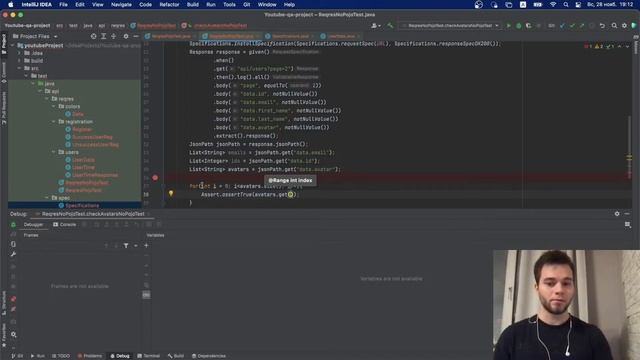Viewport: 640px width, 360px height.
Task: Open the Refactor menu
Action: (169, 4)
